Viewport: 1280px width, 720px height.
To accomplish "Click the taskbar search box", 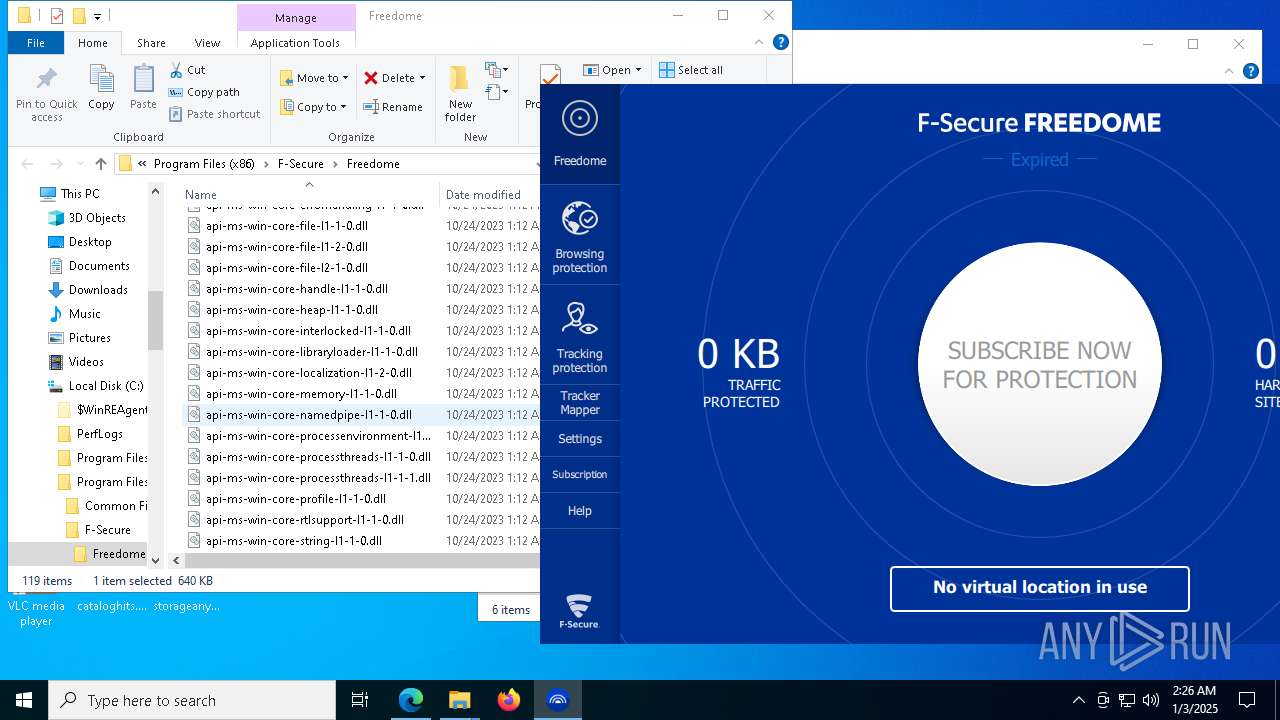I will click(x=192, y=700).
